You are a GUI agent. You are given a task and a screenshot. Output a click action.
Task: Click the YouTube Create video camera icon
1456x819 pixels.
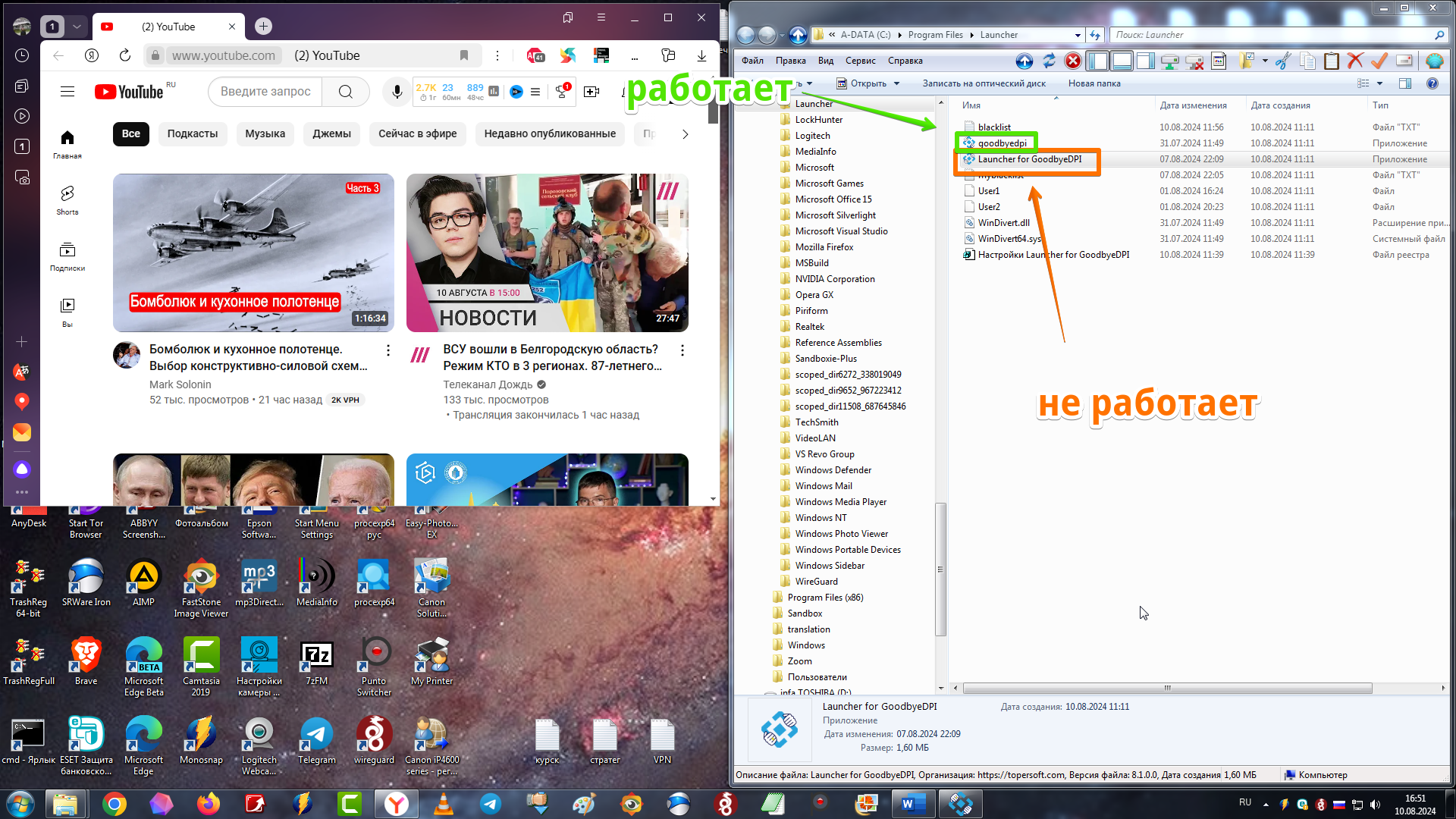coord(591,92)
